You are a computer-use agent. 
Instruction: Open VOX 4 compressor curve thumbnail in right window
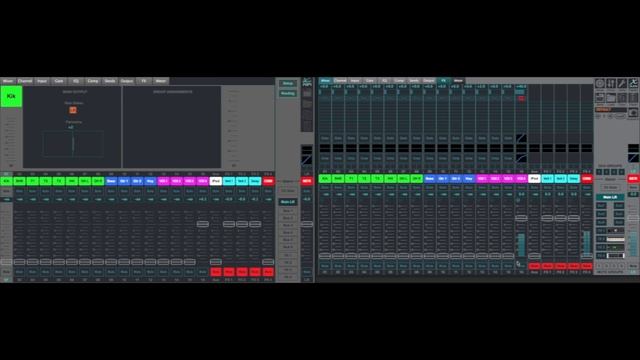pos(521,158)
